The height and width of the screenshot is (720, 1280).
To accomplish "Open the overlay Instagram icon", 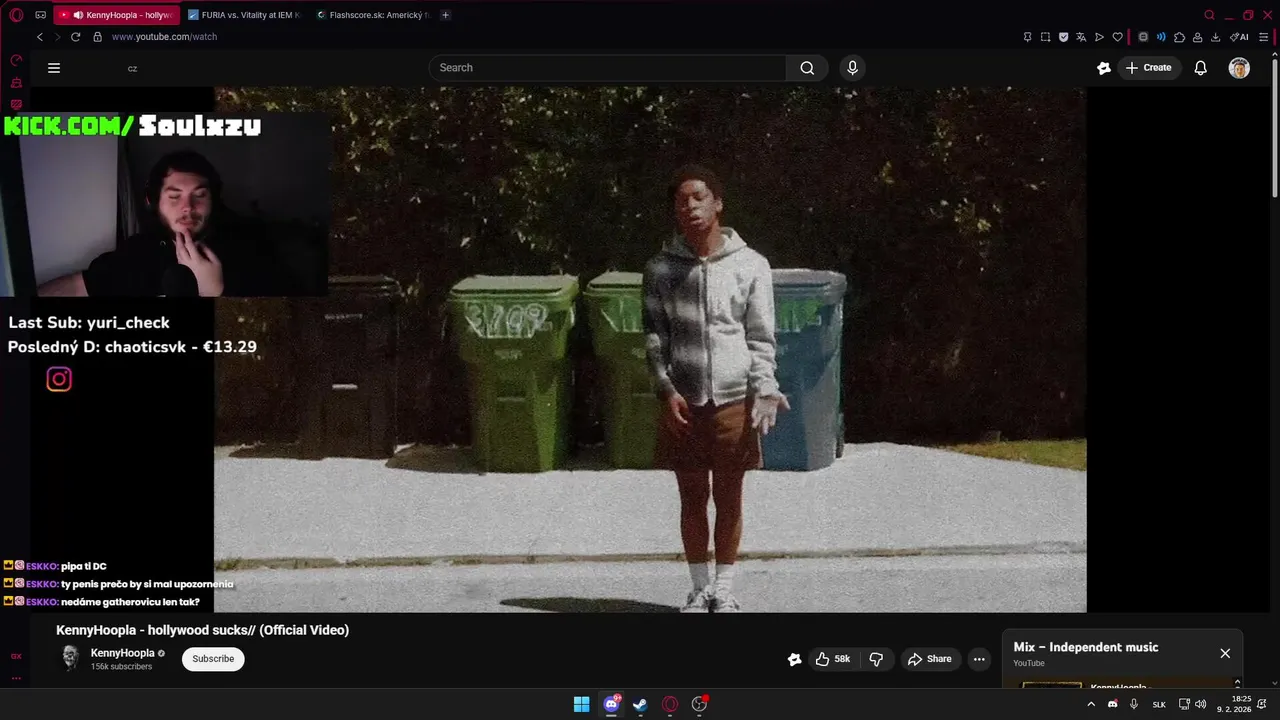I will (59, 379).
